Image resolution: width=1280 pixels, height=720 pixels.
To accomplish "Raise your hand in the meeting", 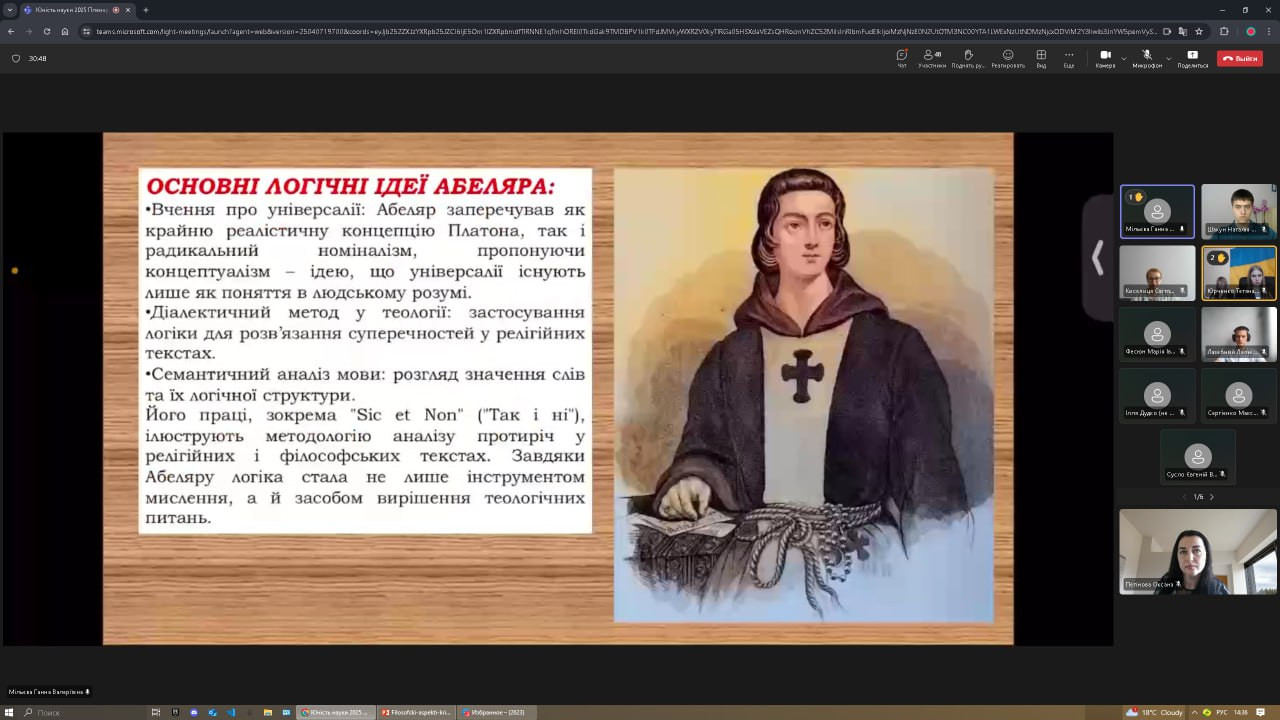I will coord(968,58).
